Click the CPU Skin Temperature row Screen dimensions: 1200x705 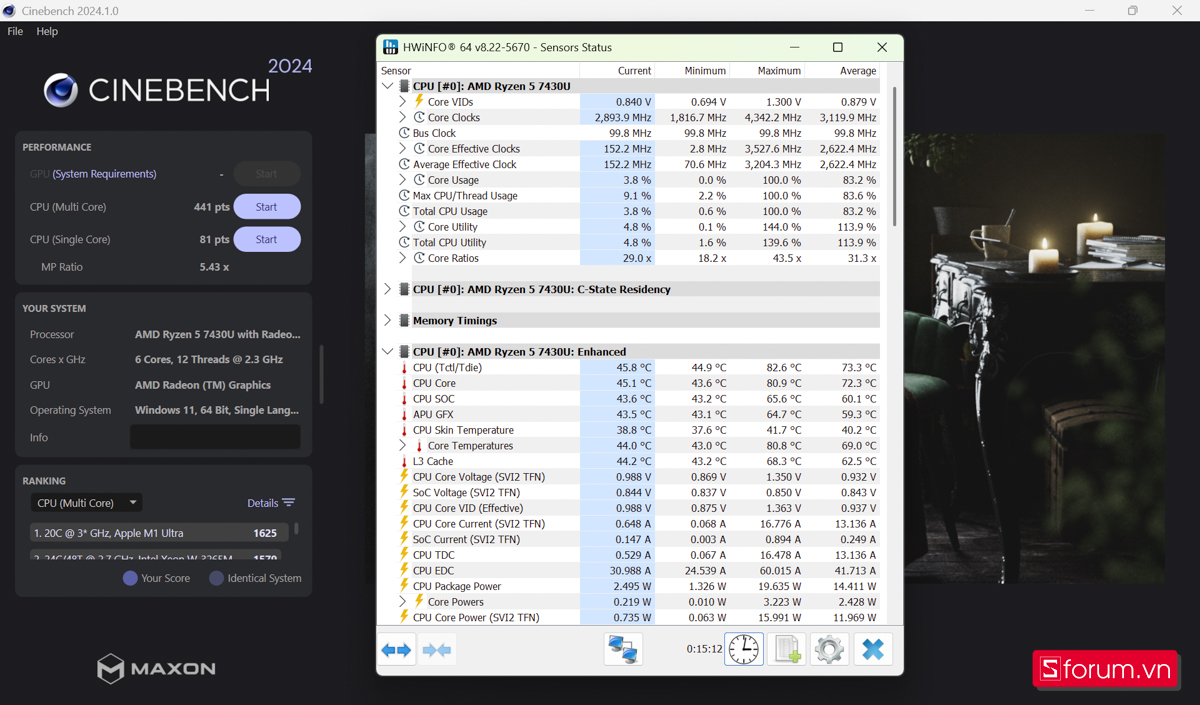tap(629, 430)
